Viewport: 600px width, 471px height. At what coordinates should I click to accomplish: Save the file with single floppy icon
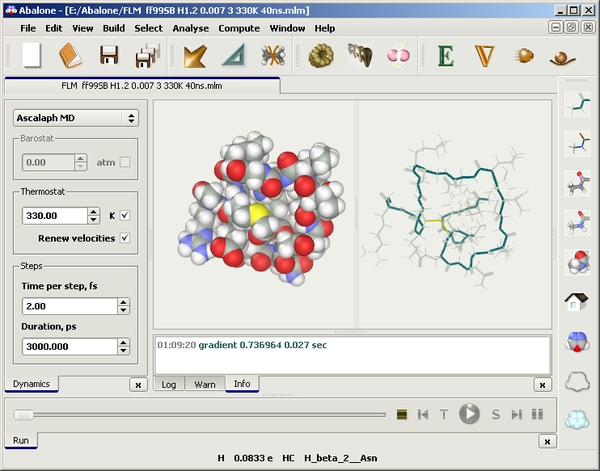click(x=109, y=55)
